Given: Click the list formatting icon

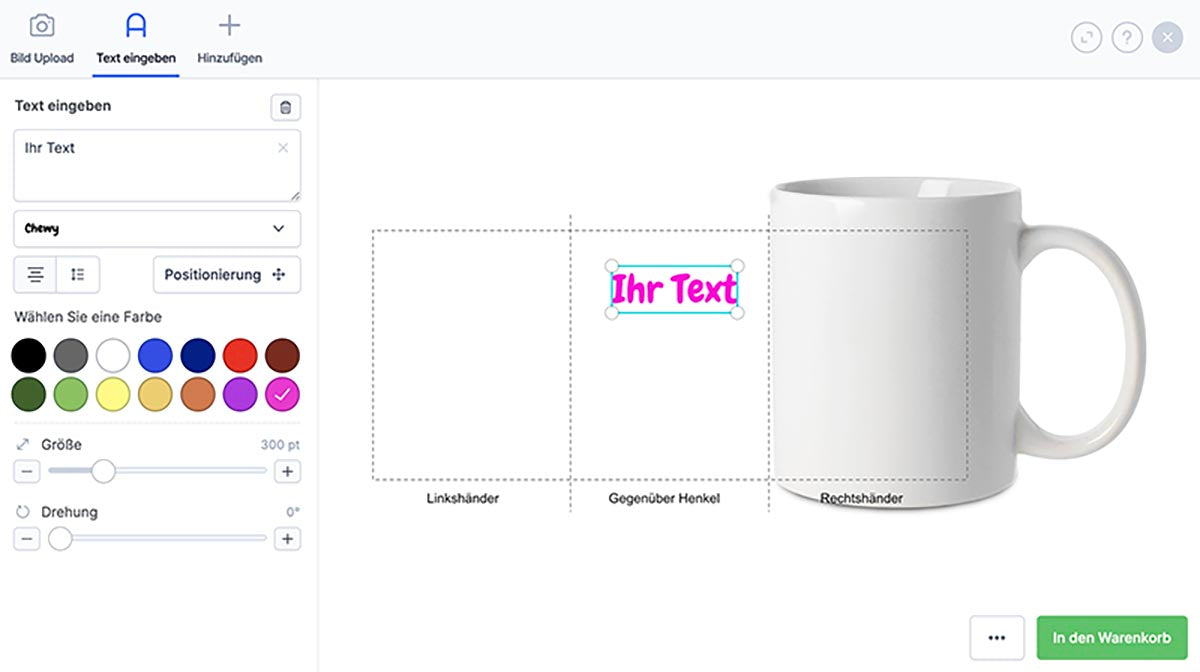Looking at the screenshot, I should (x=78, y=274).
